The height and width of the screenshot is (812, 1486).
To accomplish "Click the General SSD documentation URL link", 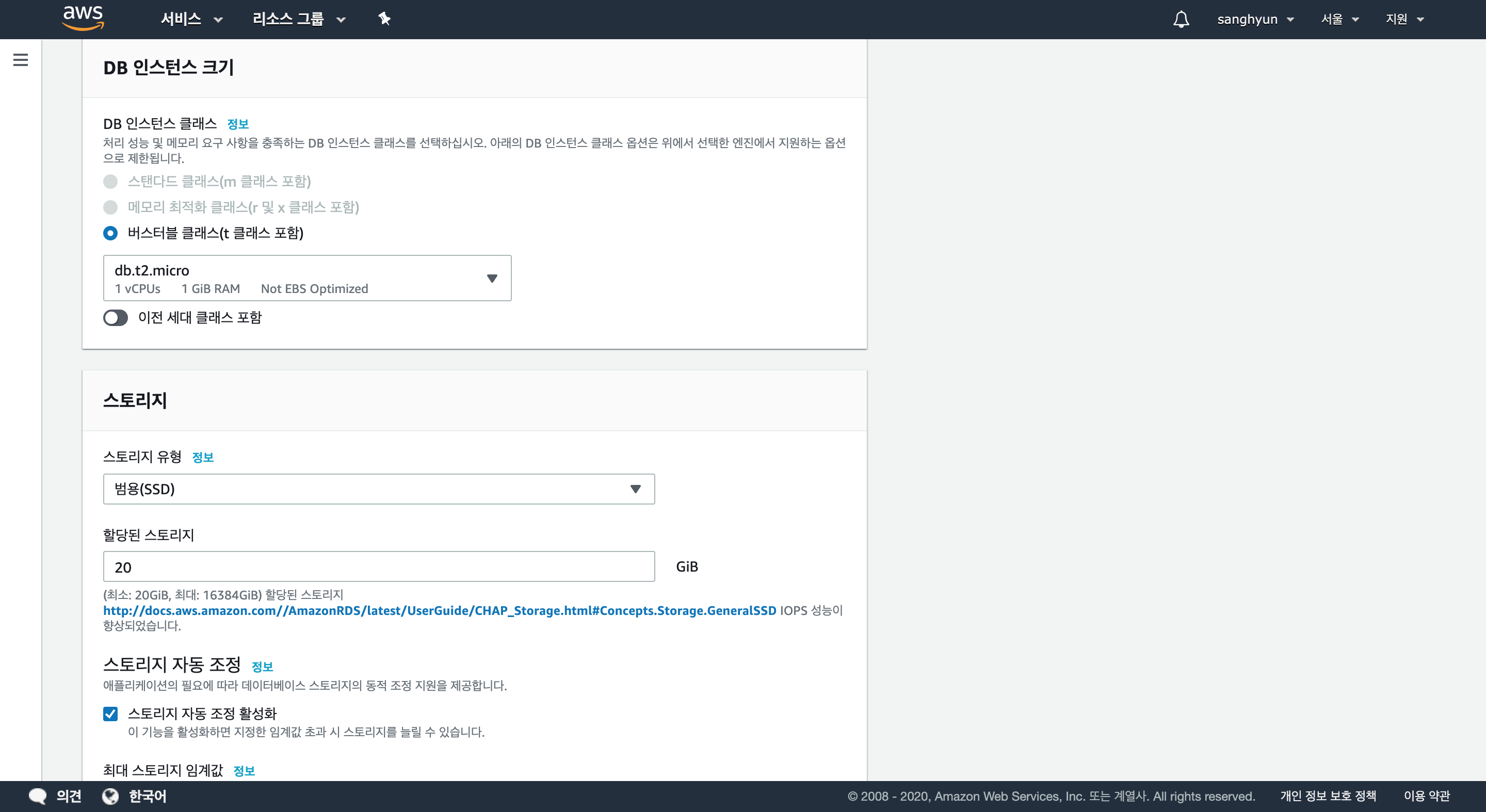I will pyautogui.click(x=439, y=610).
